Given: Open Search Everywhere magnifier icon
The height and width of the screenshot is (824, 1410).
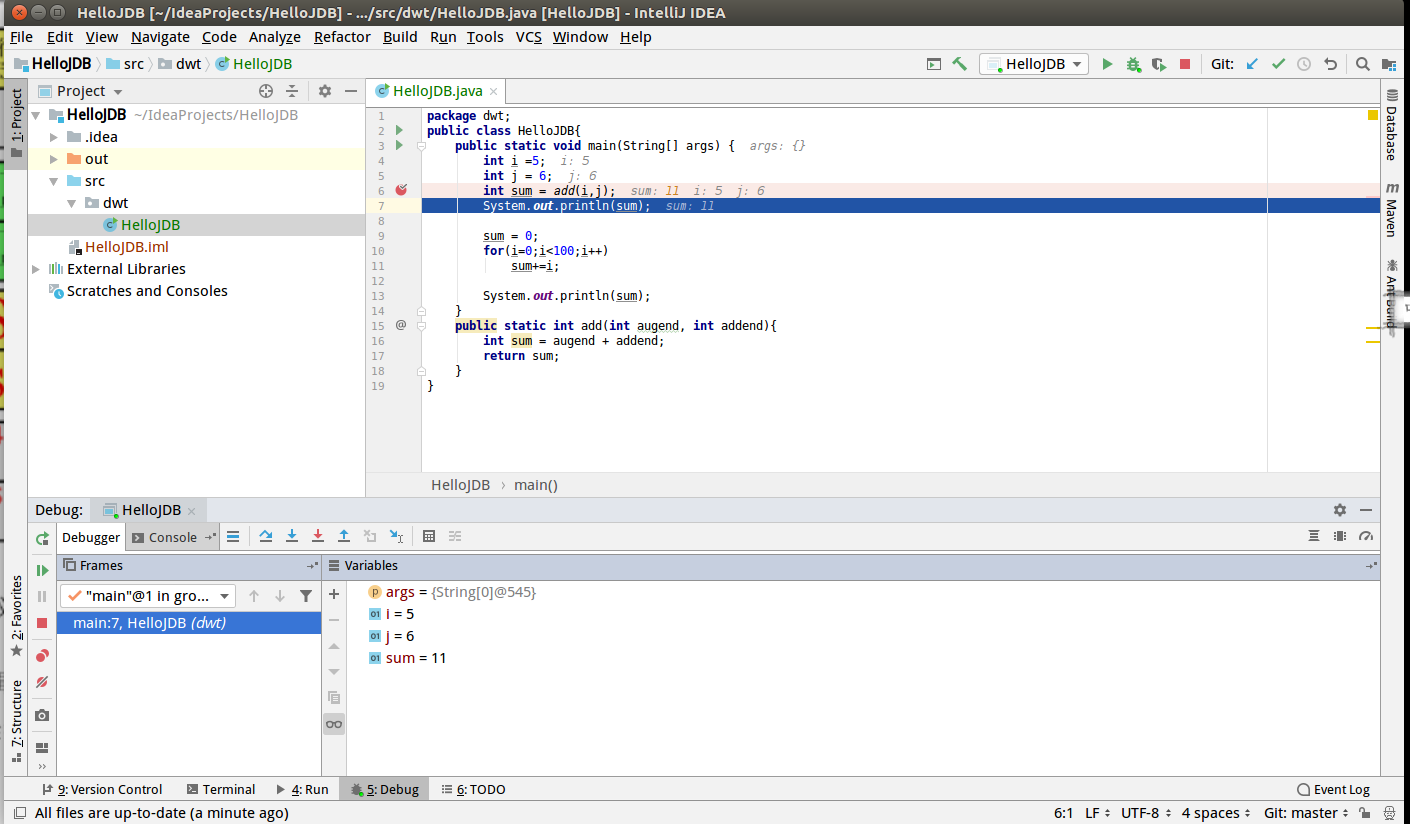Looking at the screenshot, I should coord(1363,64).
